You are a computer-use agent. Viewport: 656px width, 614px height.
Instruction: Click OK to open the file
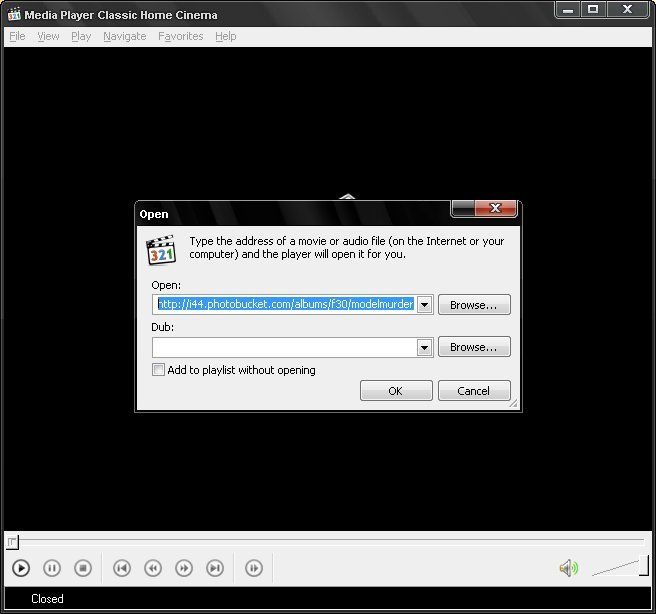click(x=396, y=391)
